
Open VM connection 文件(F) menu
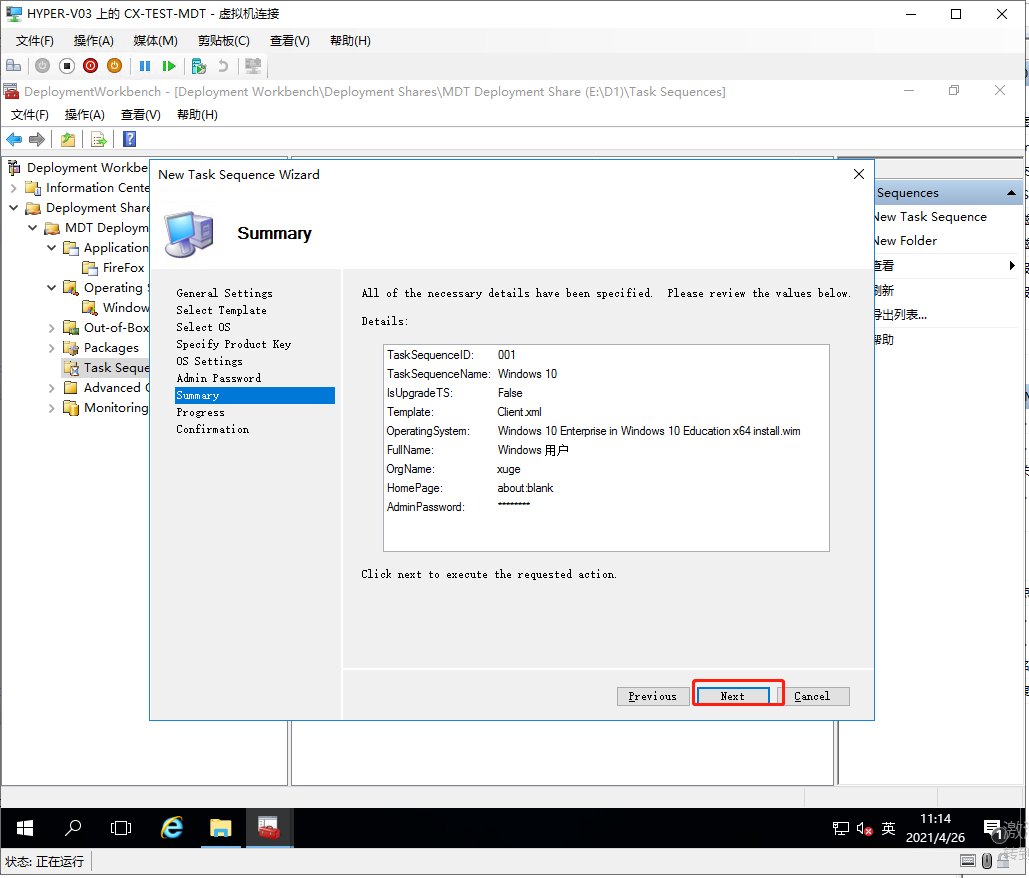click(35, 41)
